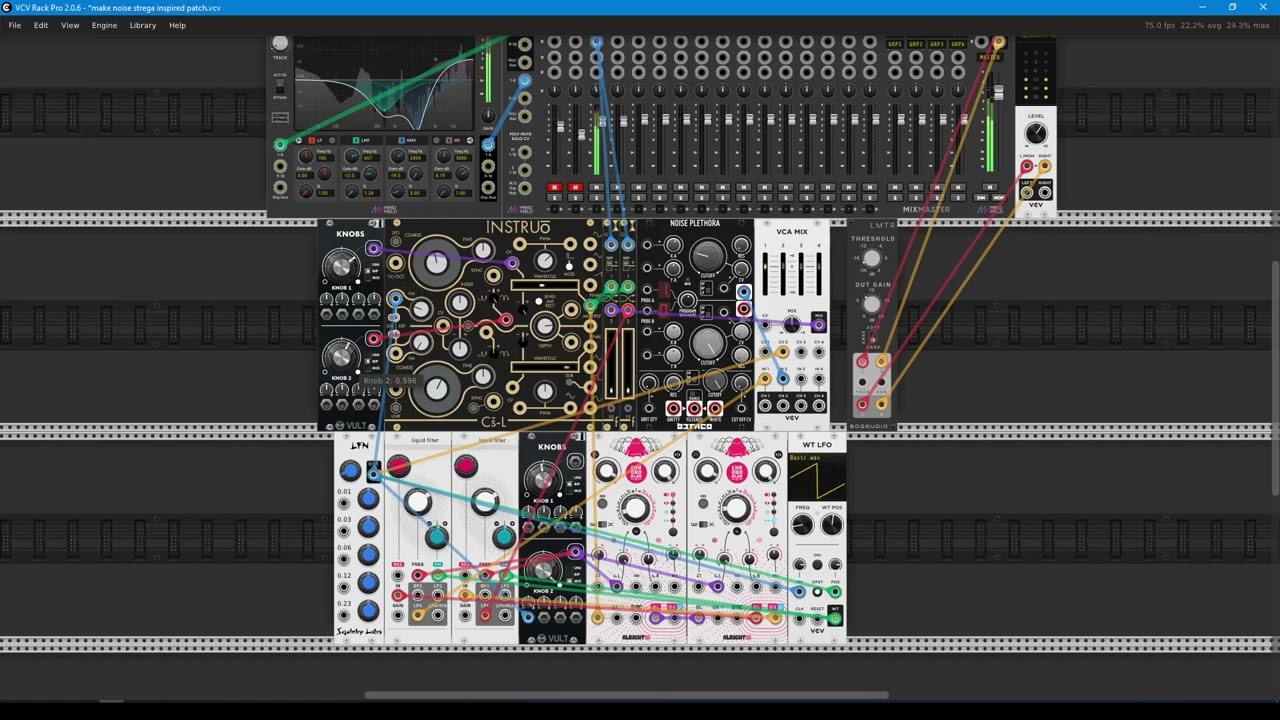Toggle the HMF band on EqMaster

point(402,140)
